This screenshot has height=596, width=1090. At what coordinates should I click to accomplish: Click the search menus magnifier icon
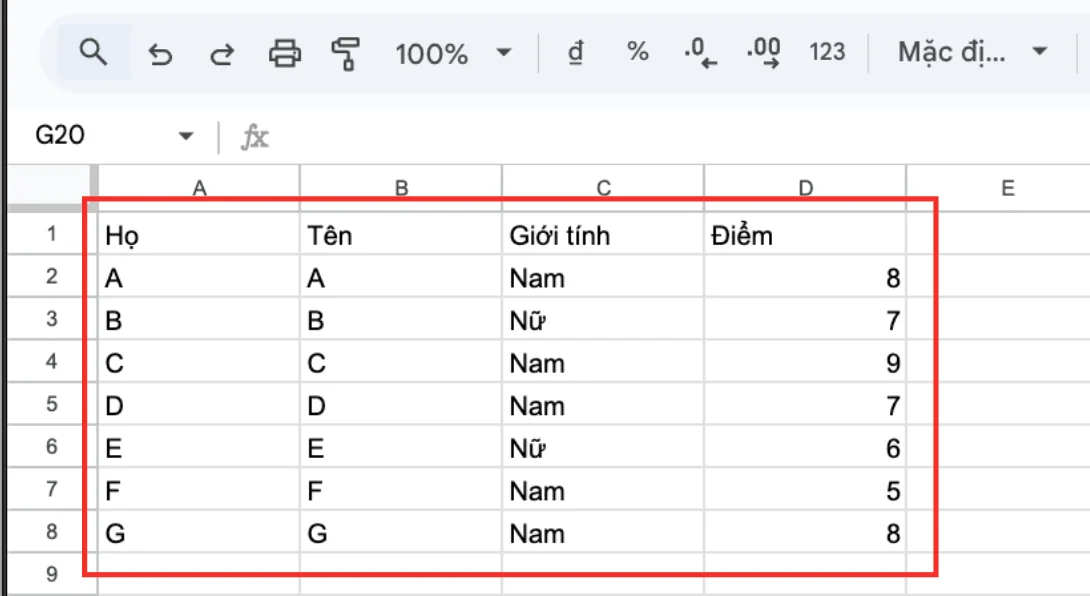coord(93,53)
